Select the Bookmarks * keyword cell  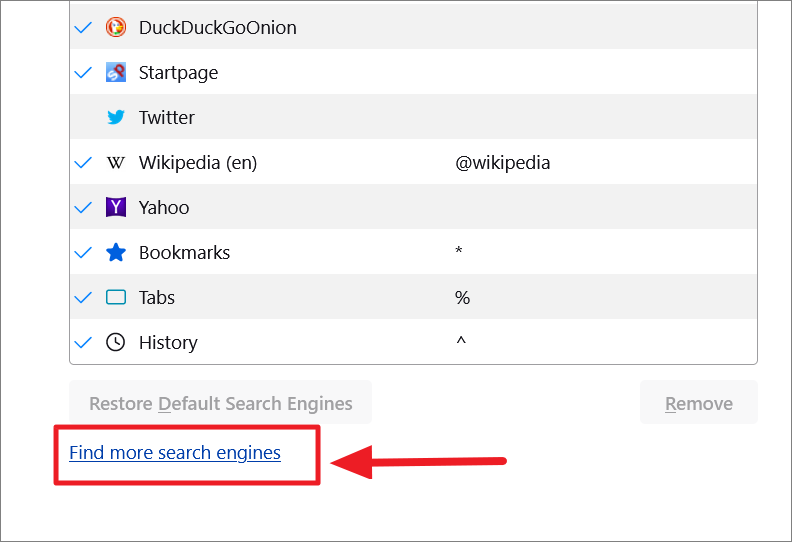pyautogui.click(x=459, y=252)
